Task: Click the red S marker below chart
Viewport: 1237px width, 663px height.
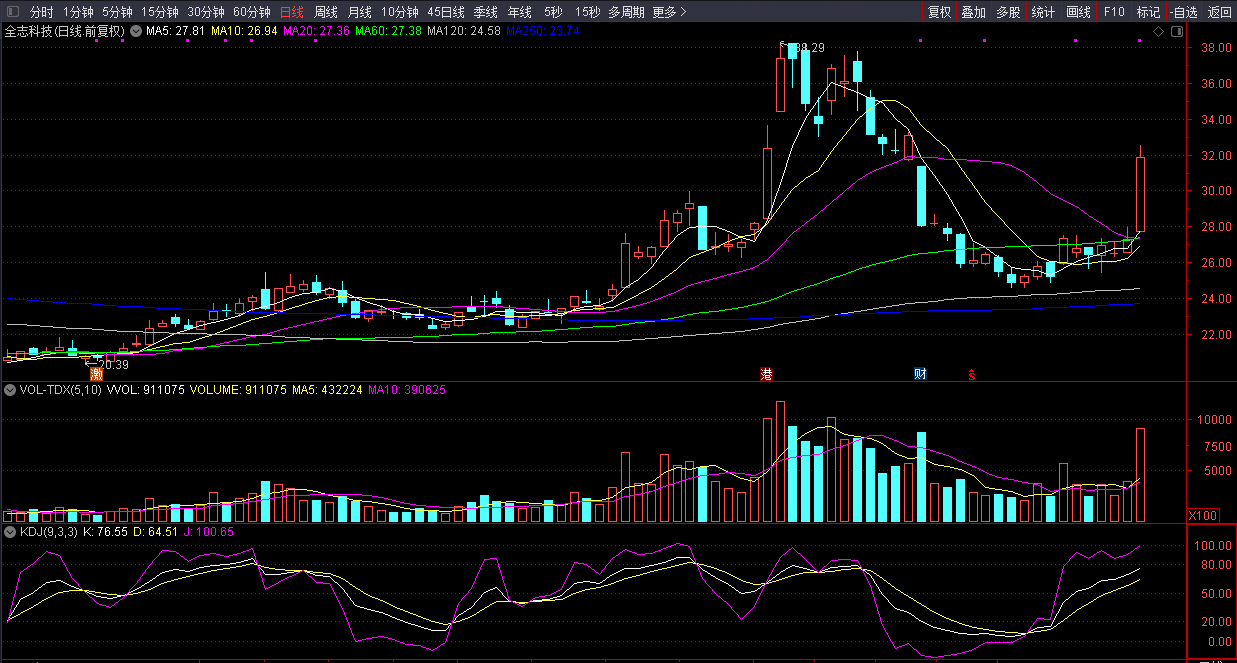Action: click(971, 376)
